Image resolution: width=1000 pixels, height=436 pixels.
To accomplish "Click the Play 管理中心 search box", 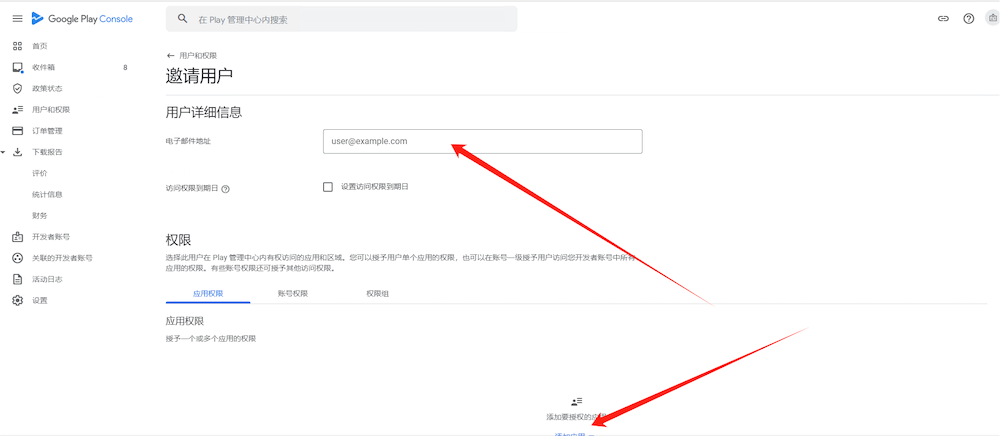I will (x=345, y=19).
